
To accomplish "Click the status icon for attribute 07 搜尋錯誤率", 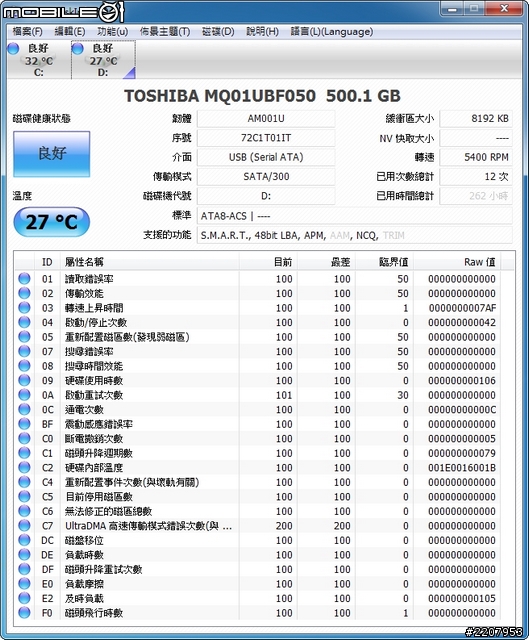I will [24, 351].
